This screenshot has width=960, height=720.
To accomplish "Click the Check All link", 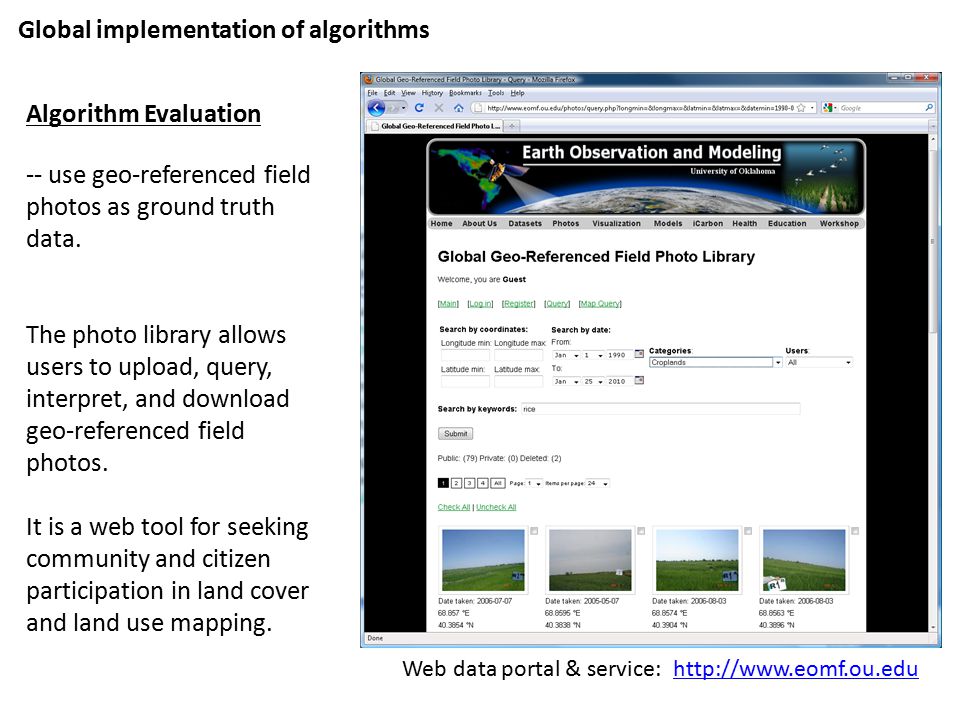I will tap(454, 507).
